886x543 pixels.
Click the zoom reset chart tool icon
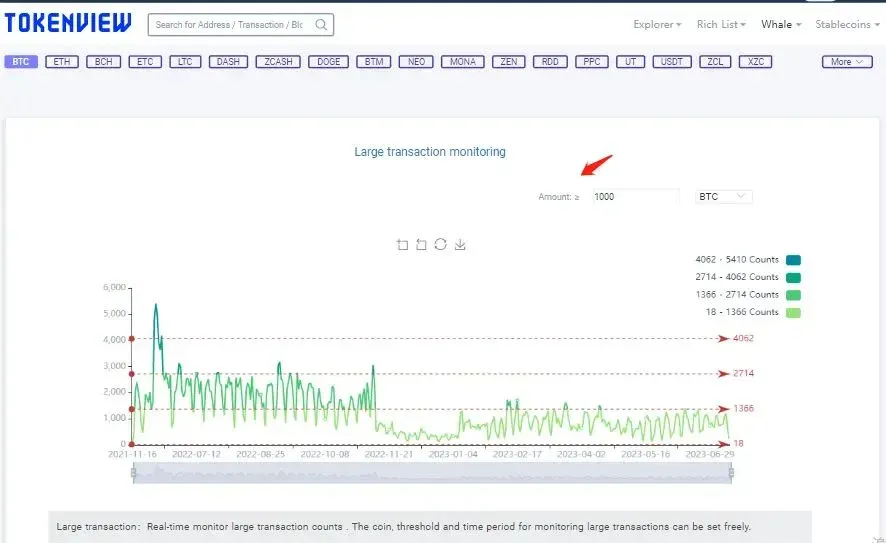pos(422,245)
